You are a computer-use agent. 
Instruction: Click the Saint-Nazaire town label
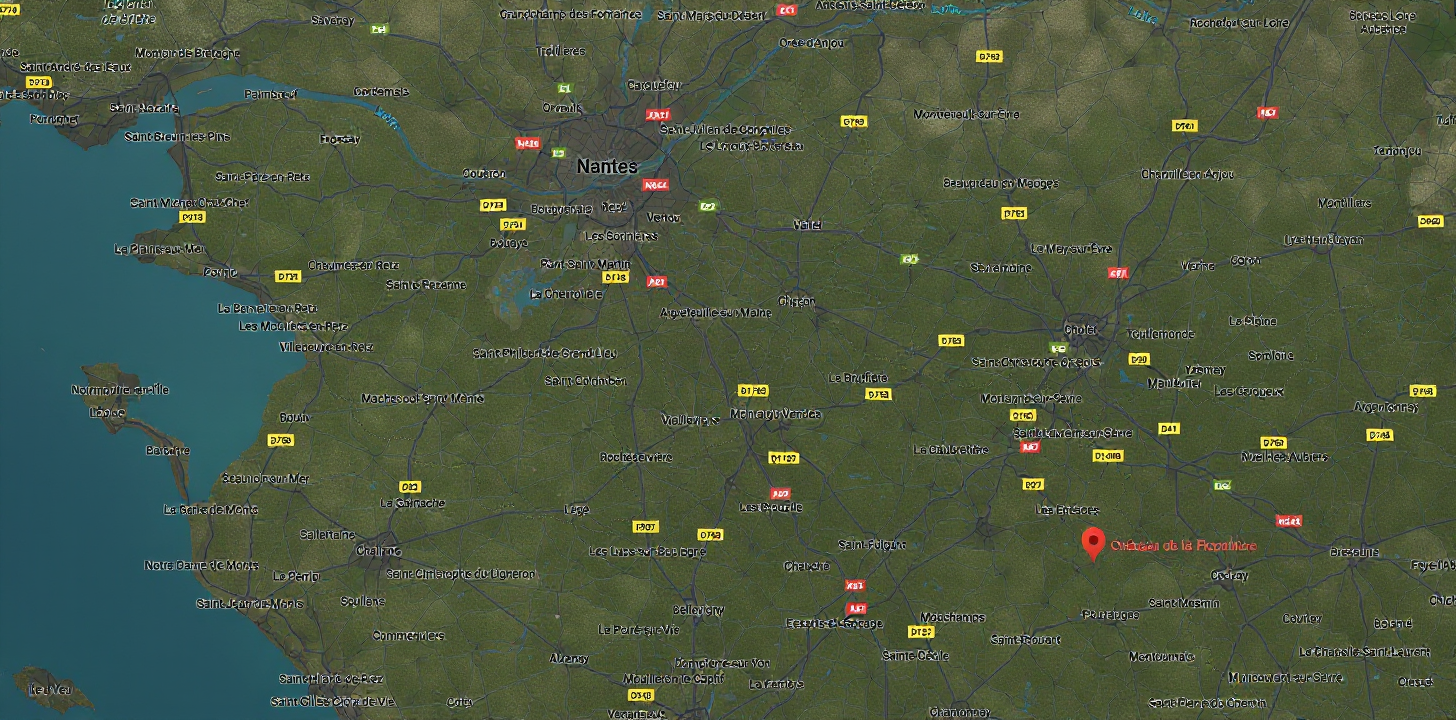click(144, 108)
